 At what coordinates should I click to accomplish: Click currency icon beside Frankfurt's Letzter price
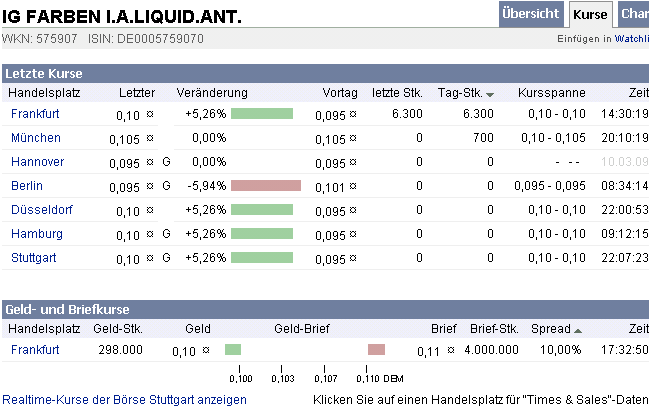coord(150,114)
